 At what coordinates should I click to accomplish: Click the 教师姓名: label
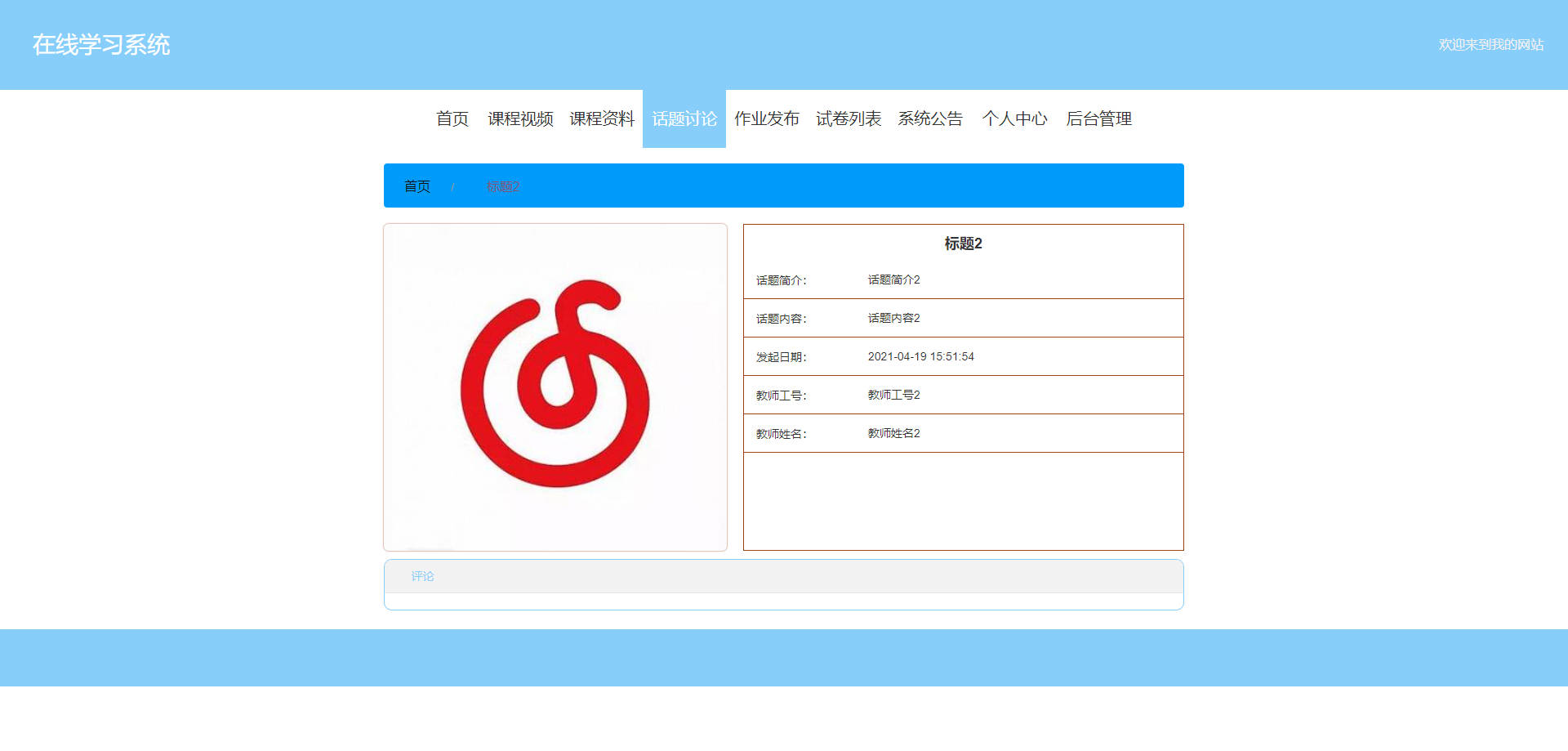781,434
